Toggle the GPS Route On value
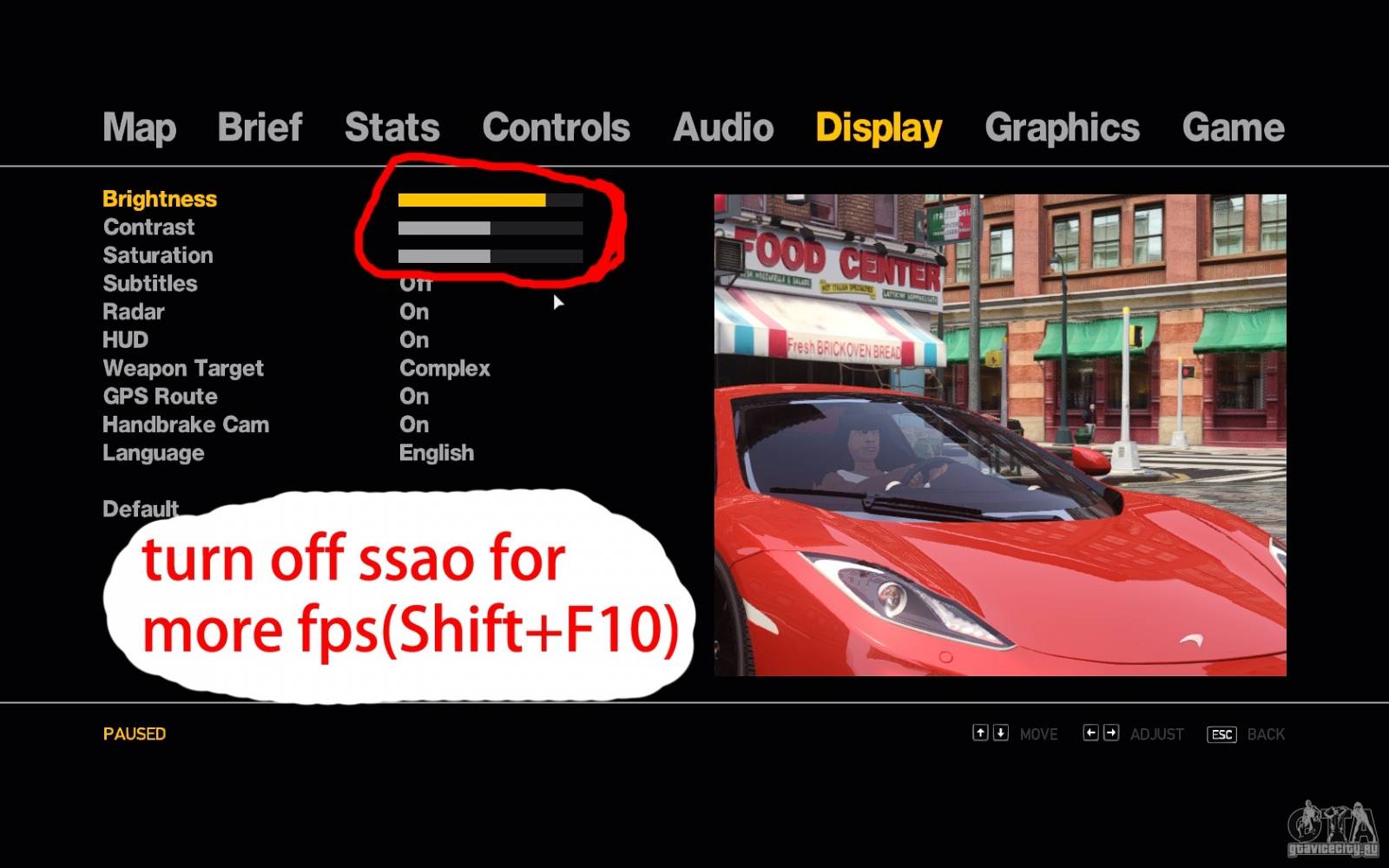Image resolution: width=1389 pixels, height=868 pixels. [x=414, y=397]
